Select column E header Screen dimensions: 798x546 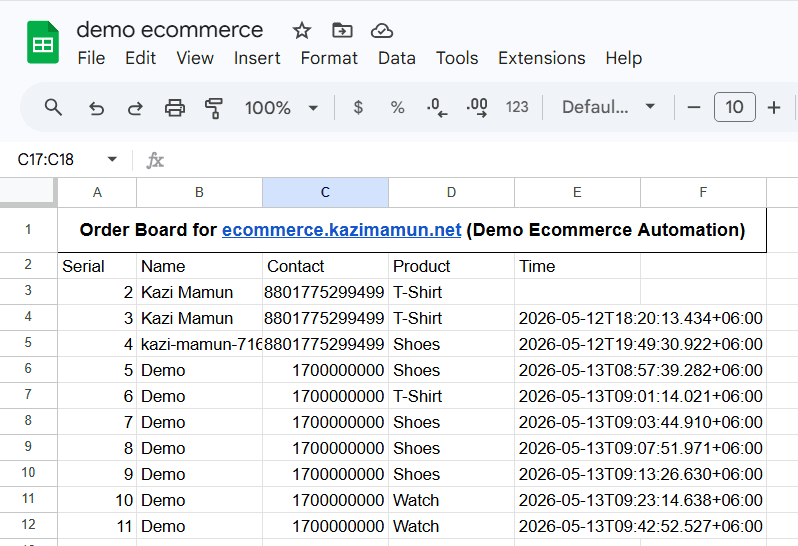[x=577, y=192]
